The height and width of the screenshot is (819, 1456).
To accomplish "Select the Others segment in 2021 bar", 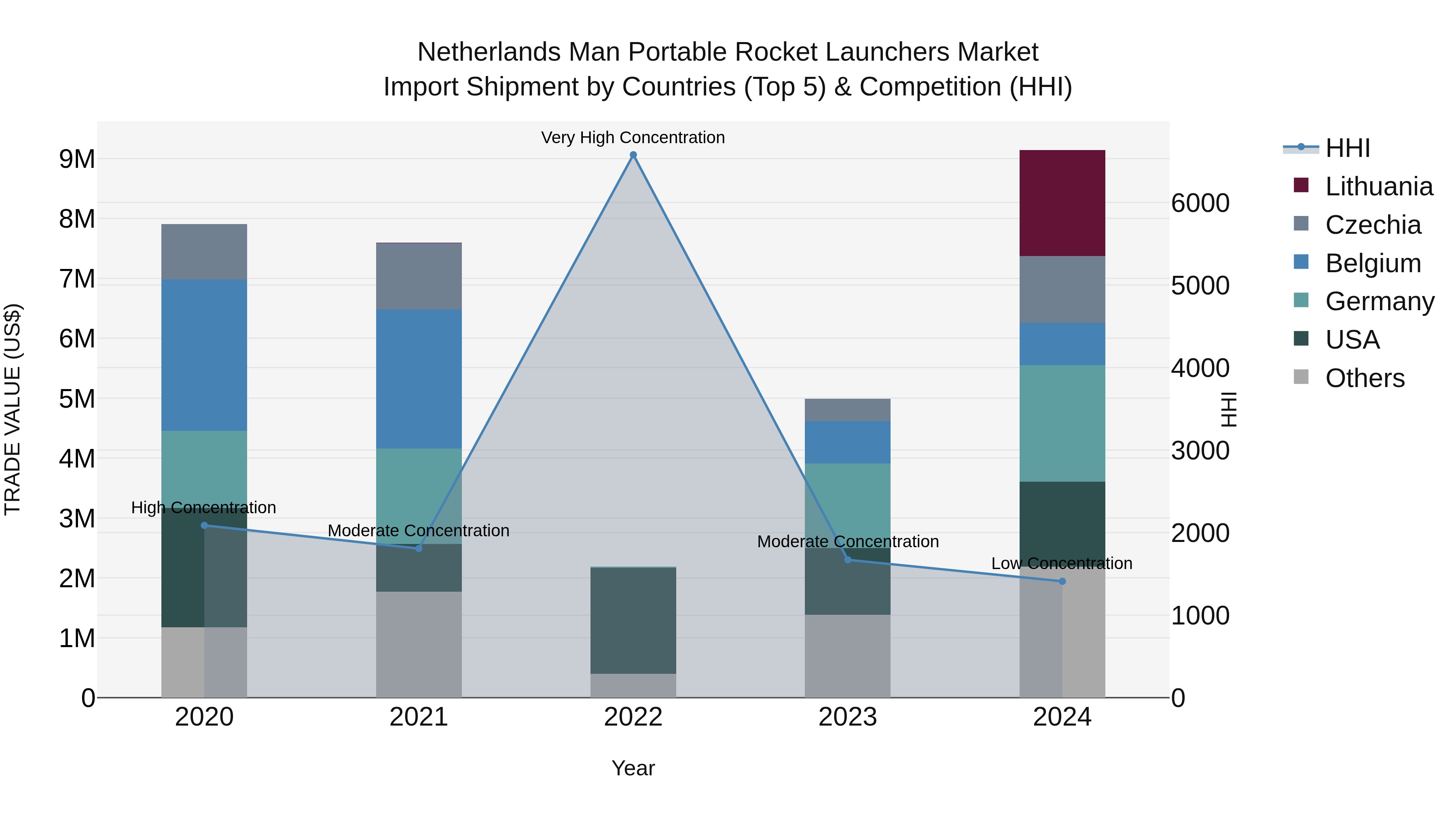I will click(x=419, y=645).
